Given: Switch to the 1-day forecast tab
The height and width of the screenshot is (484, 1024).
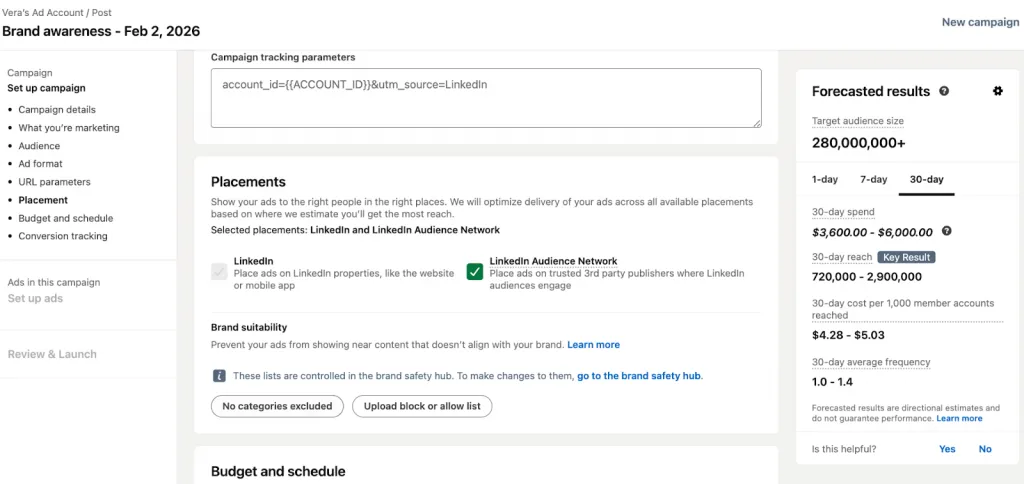Looking at the screenshot, I should click(825, 179).
